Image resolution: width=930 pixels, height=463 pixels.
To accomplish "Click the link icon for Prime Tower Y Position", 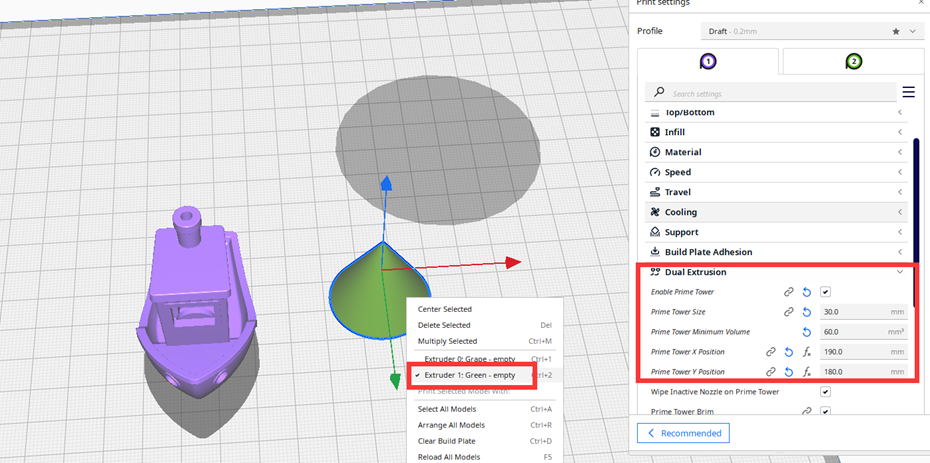I will point(770,372).
